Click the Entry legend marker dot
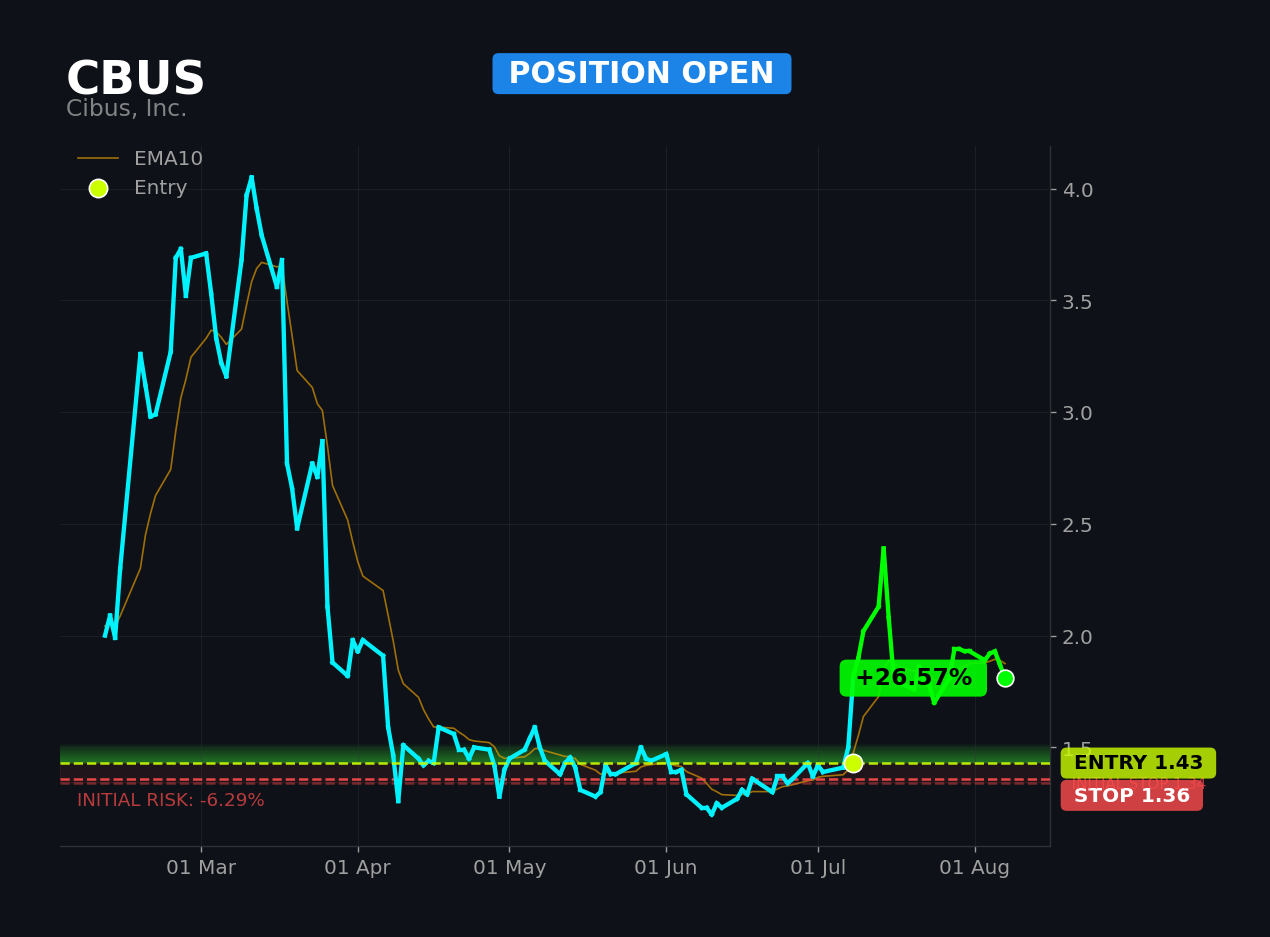The image size is (1270, 937). tap(98, 188)
